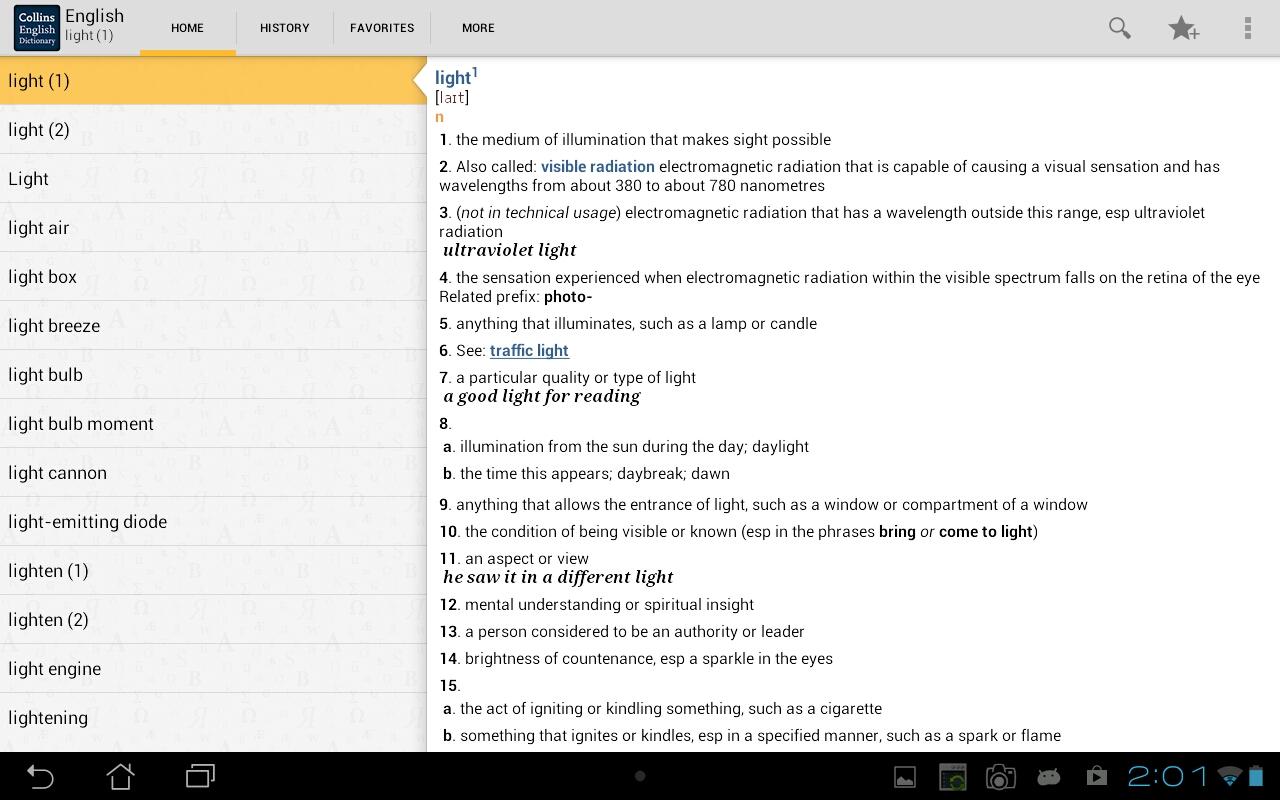1280x800 pixels.
Task: Click the Android mascot tray icon
Action: pyautogui.click(x=1048, y=776)
